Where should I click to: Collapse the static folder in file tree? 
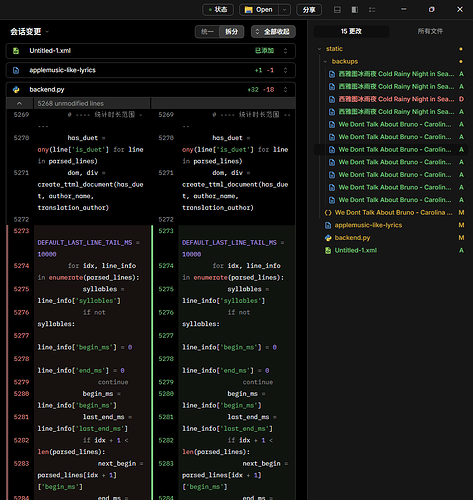pos(319,49)
